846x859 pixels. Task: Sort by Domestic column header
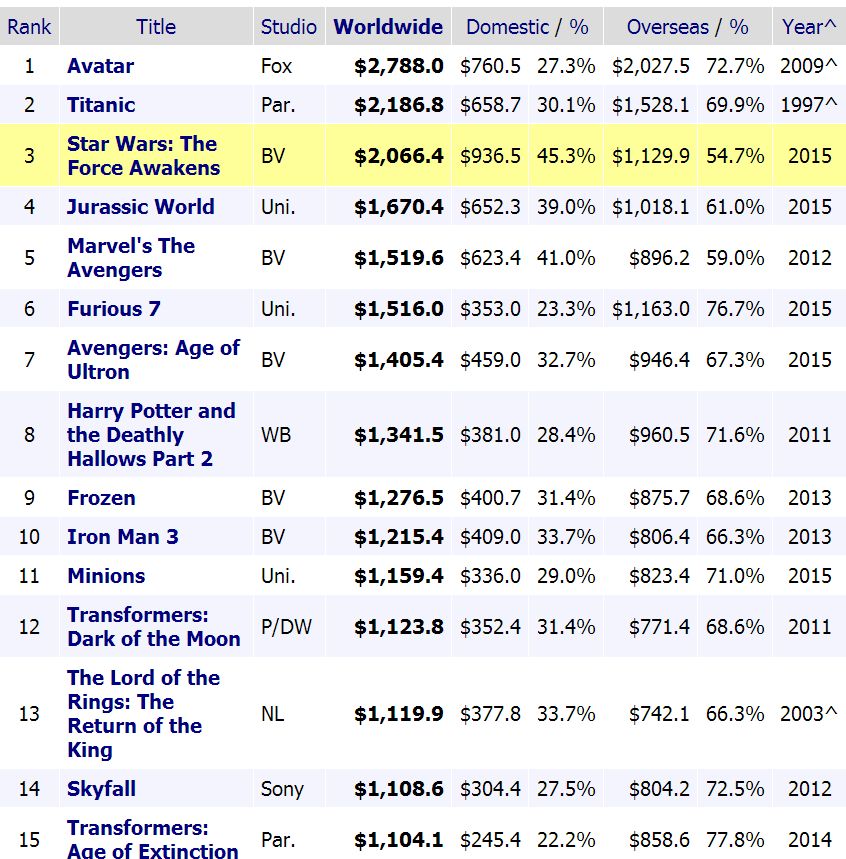[x=507, y=27]
